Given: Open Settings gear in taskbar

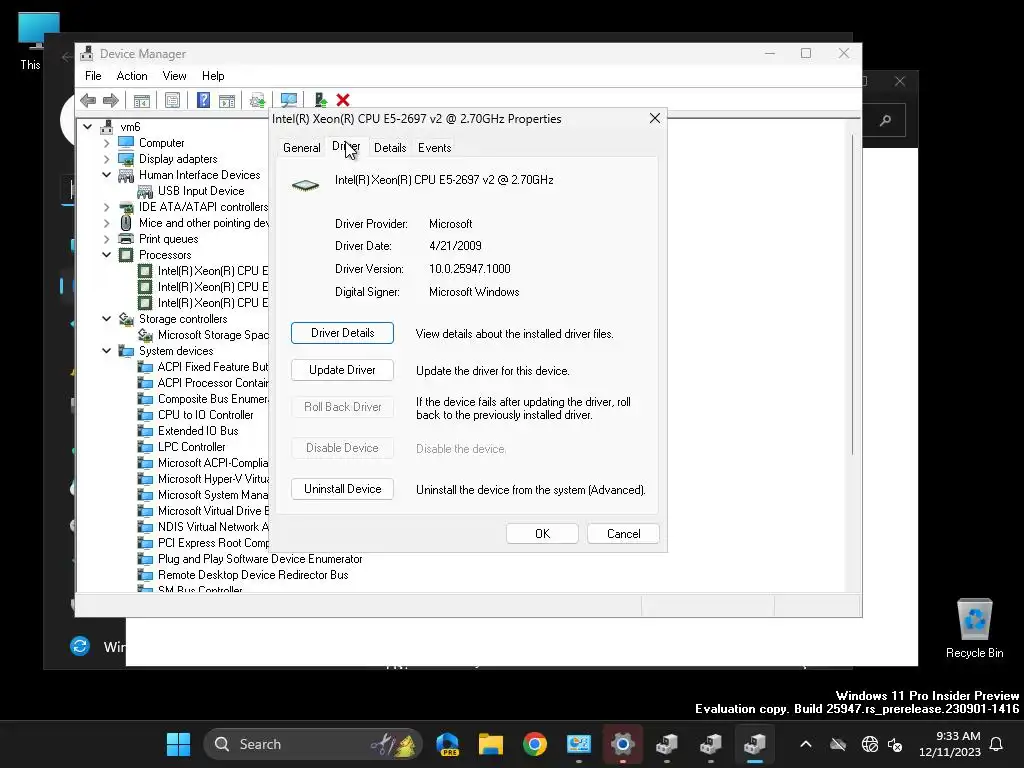Looking at the screenshot, I should pos(622,744).
